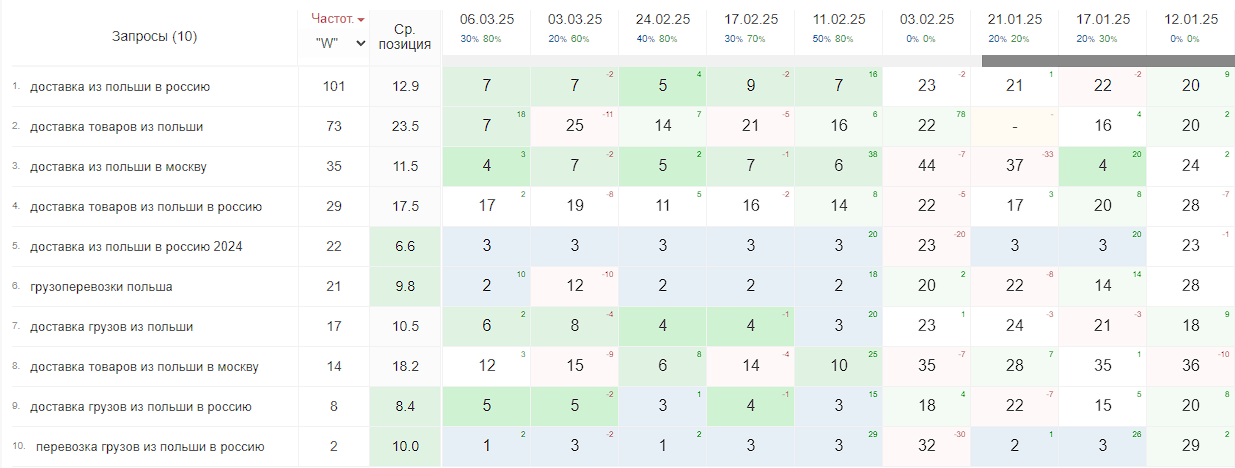Click the dash cell in the 21.01.25 column
This screenshot has height=468, width=1235.
tap(1015, 127)
